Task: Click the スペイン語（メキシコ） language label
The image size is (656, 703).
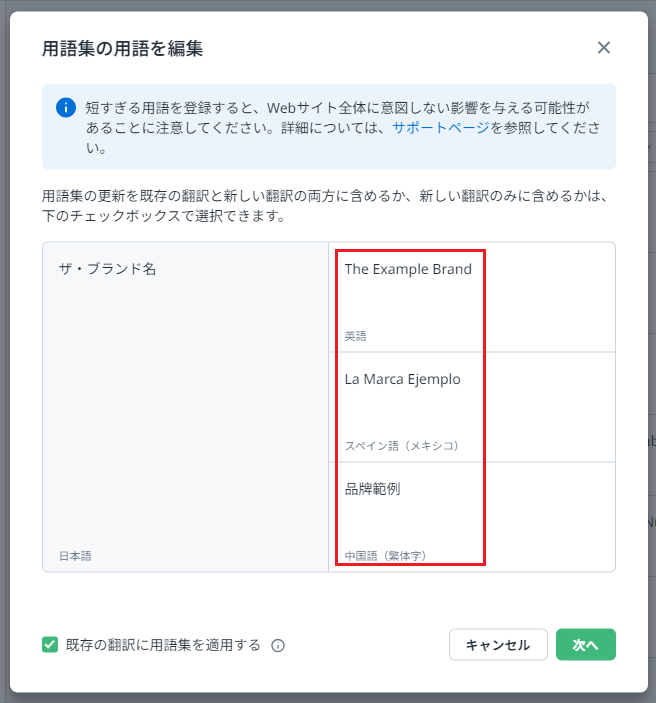Action: point(401,446)
